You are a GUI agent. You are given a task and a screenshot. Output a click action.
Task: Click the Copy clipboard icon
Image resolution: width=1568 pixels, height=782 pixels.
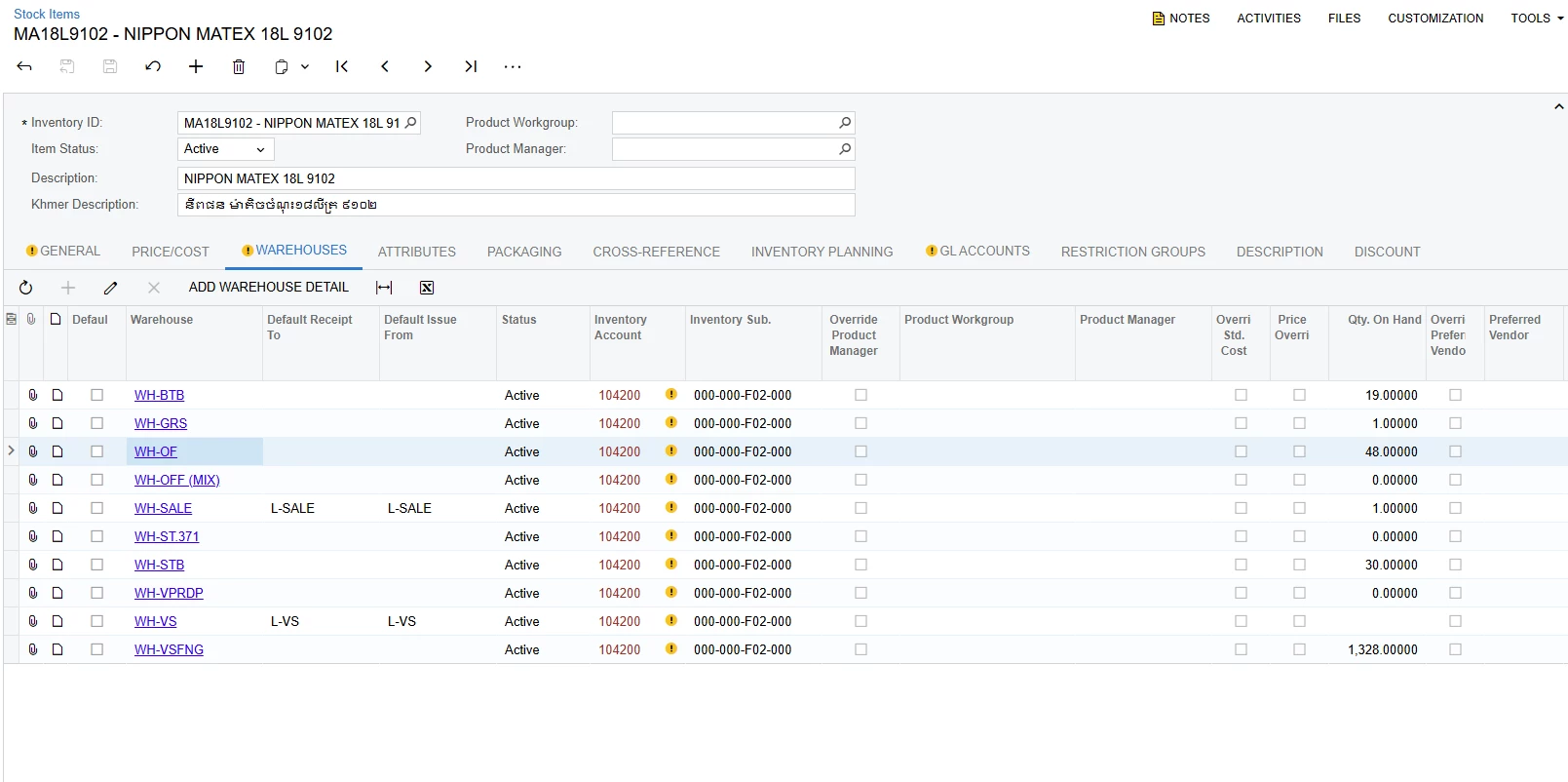click(x=282, y=66)
